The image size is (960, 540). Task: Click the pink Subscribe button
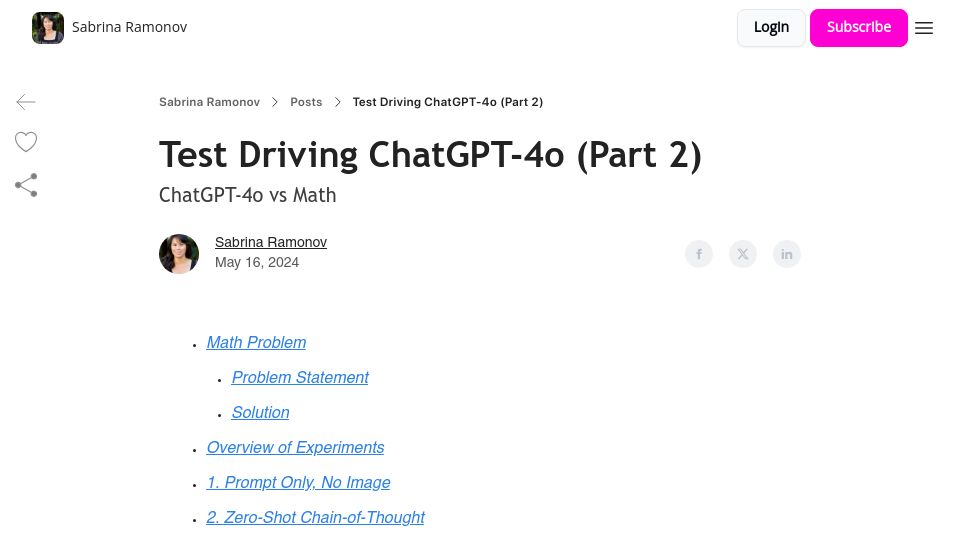click(858, 28)
